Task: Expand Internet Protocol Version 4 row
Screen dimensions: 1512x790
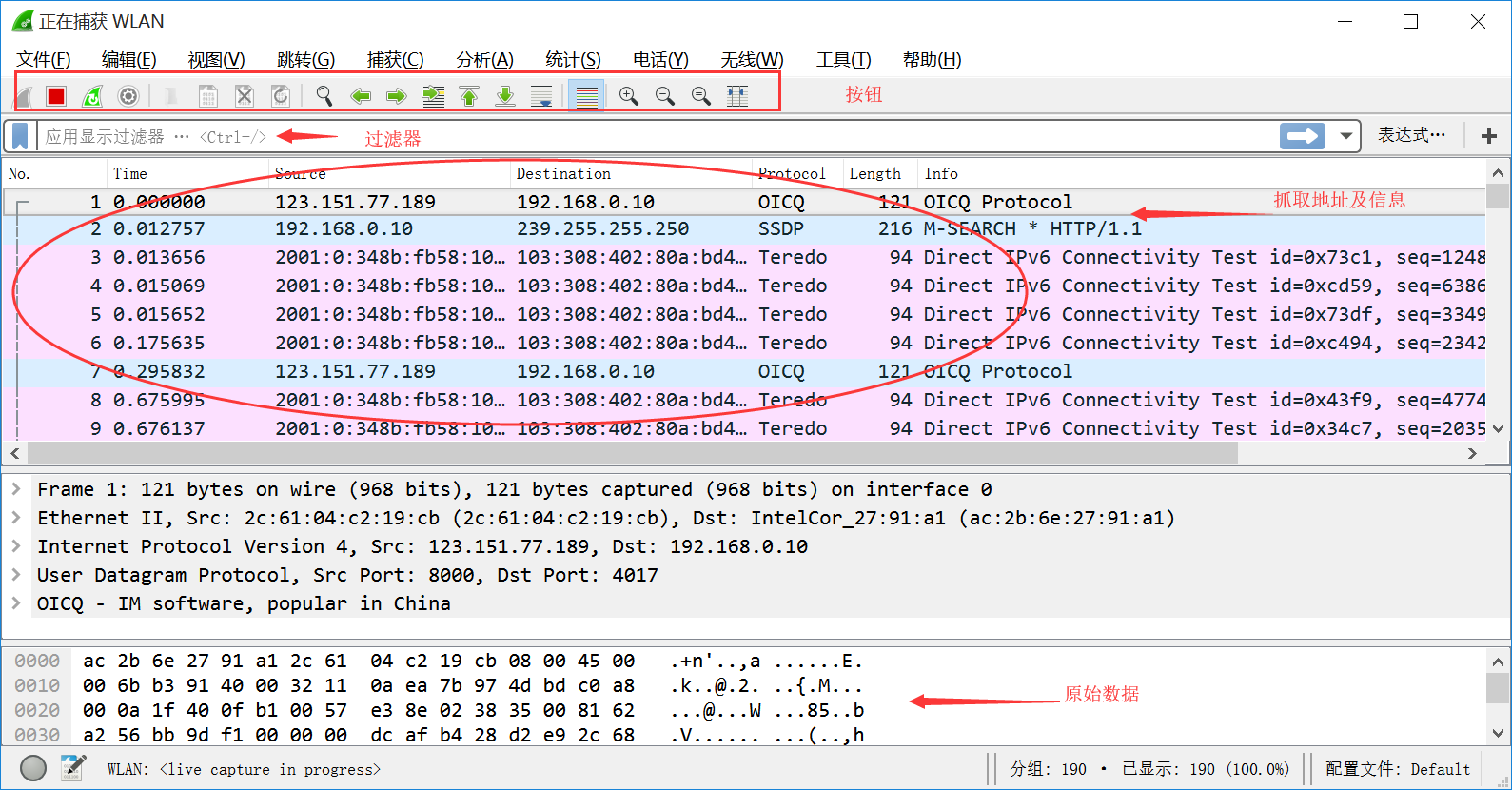Action: tap(16, 546)
